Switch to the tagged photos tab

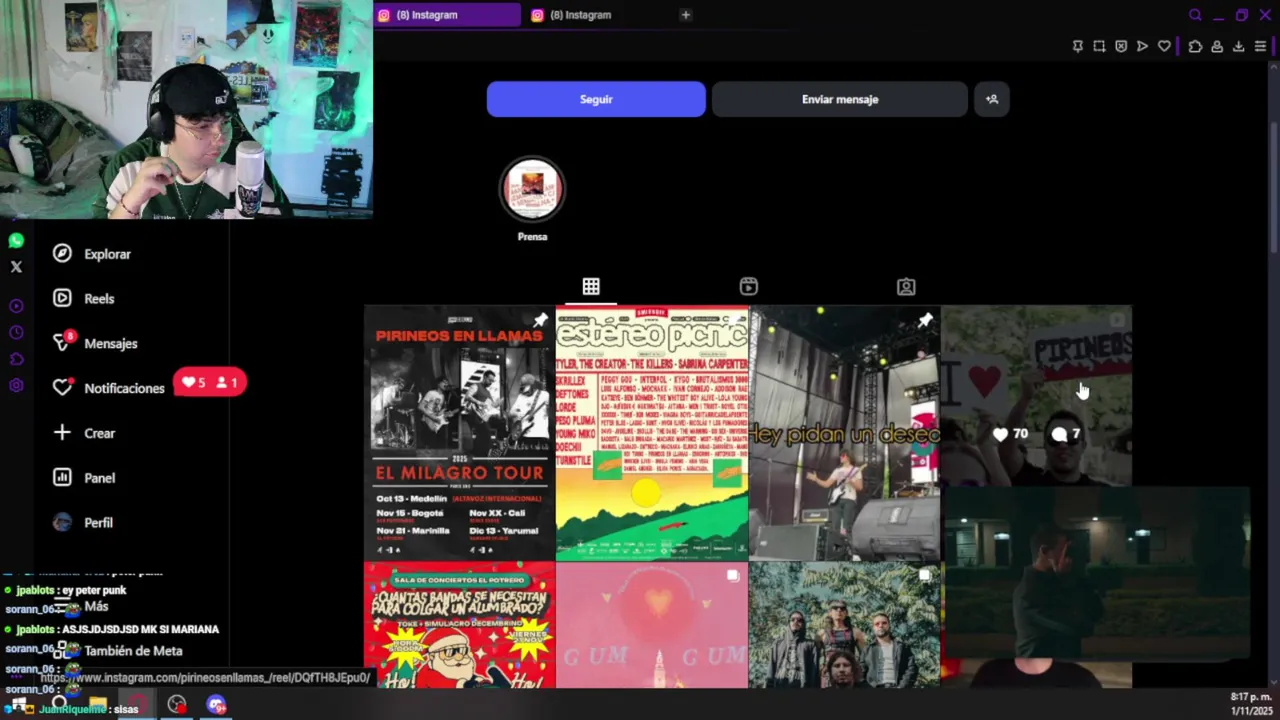click(x=906, y=287)
